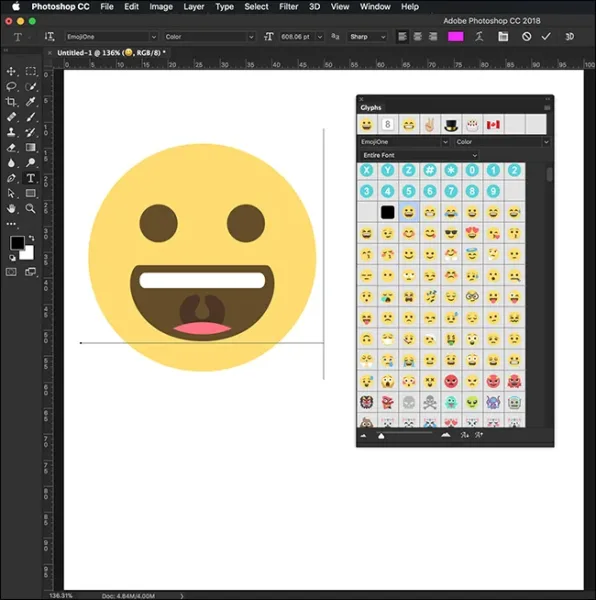The image size is (596, 600).
Task: Expand the Entire Font subset dropdown
Action: click(x=419, y=155)
